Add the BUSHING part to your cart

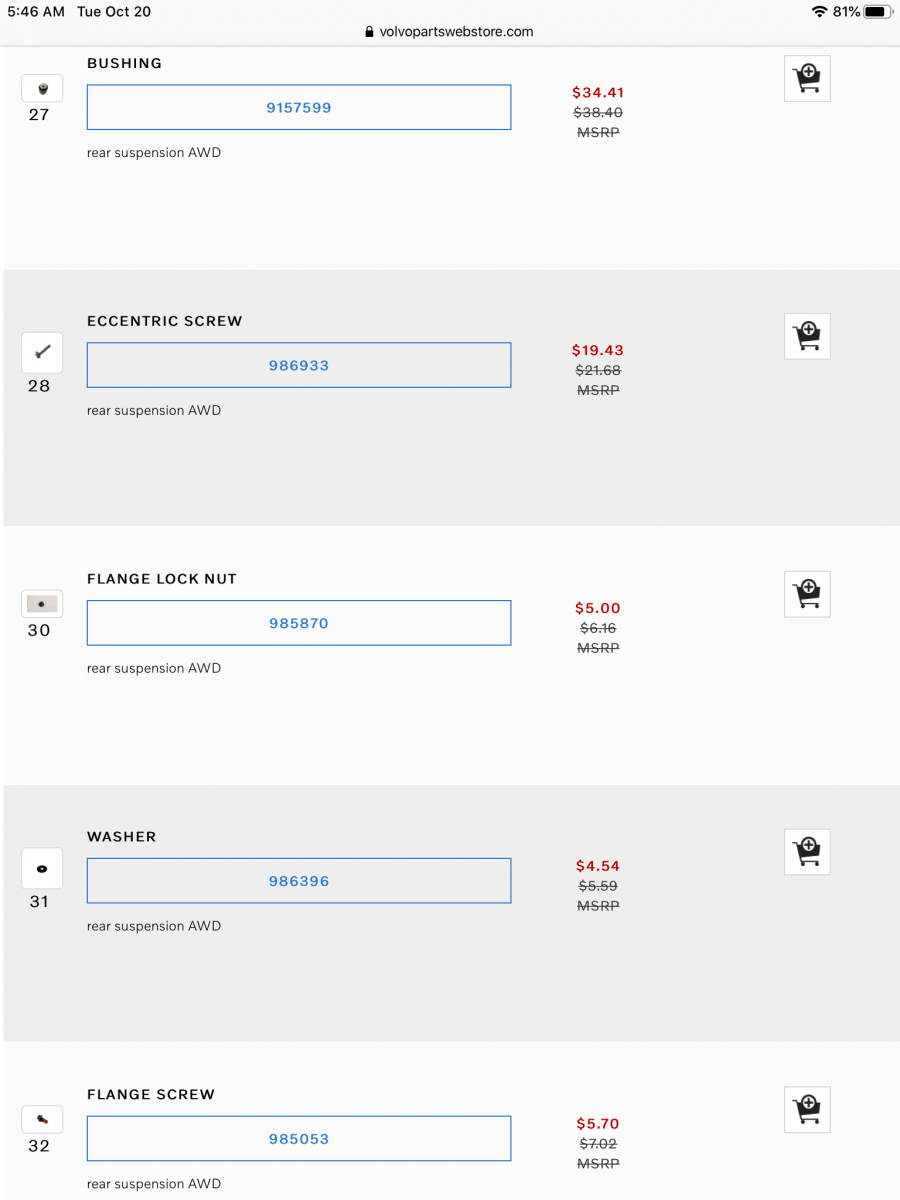(806, 77)
